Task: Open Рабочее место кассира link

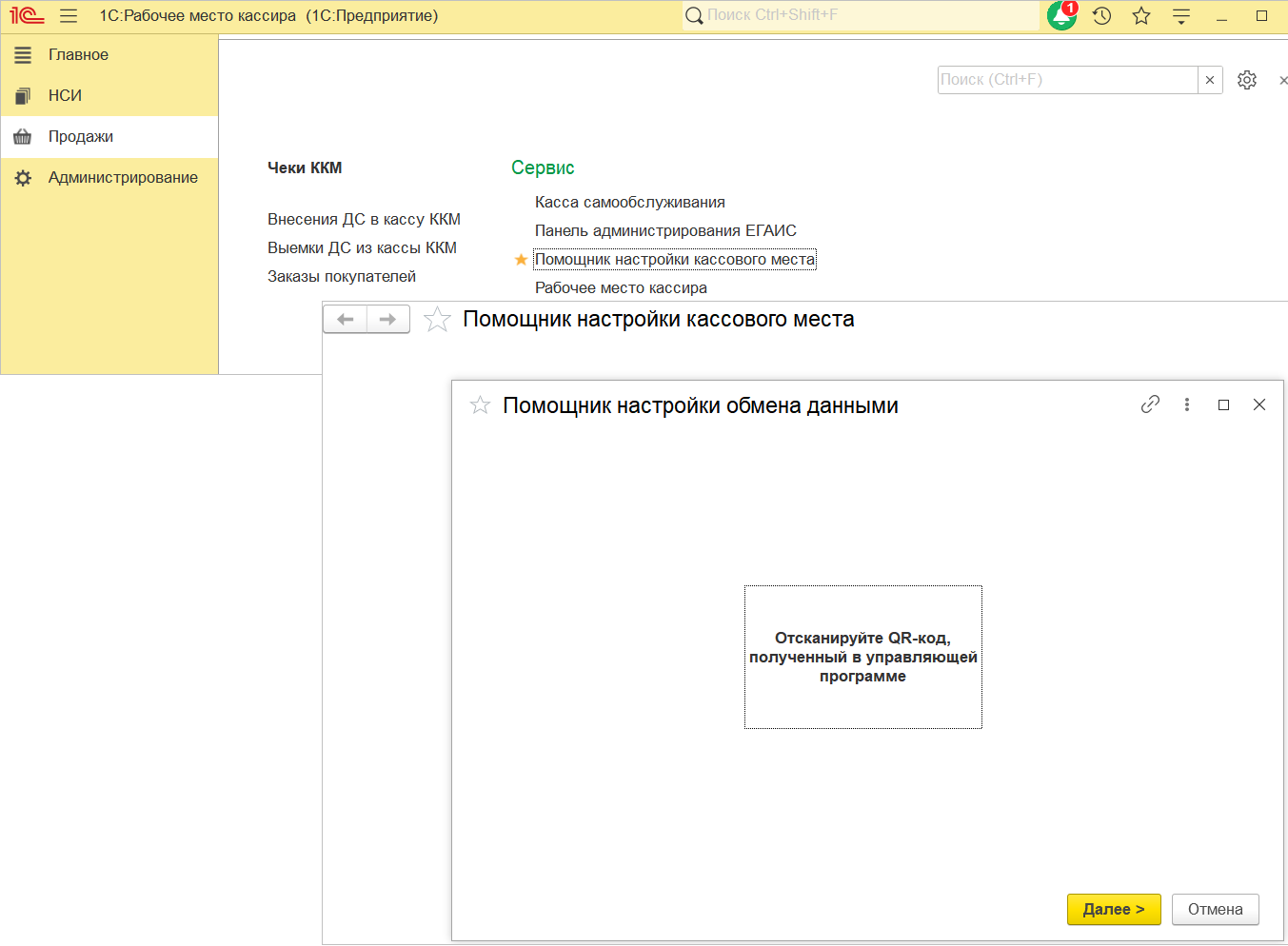Action: tap(621, 287)
